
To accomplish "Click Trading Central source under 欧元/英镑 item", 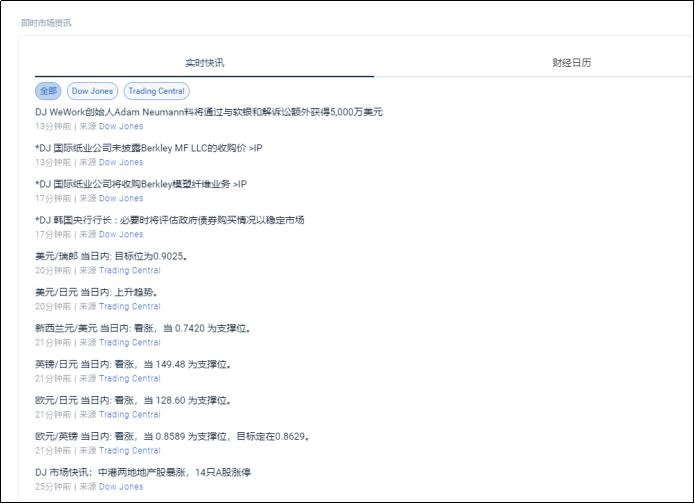I will coord(129,451).
